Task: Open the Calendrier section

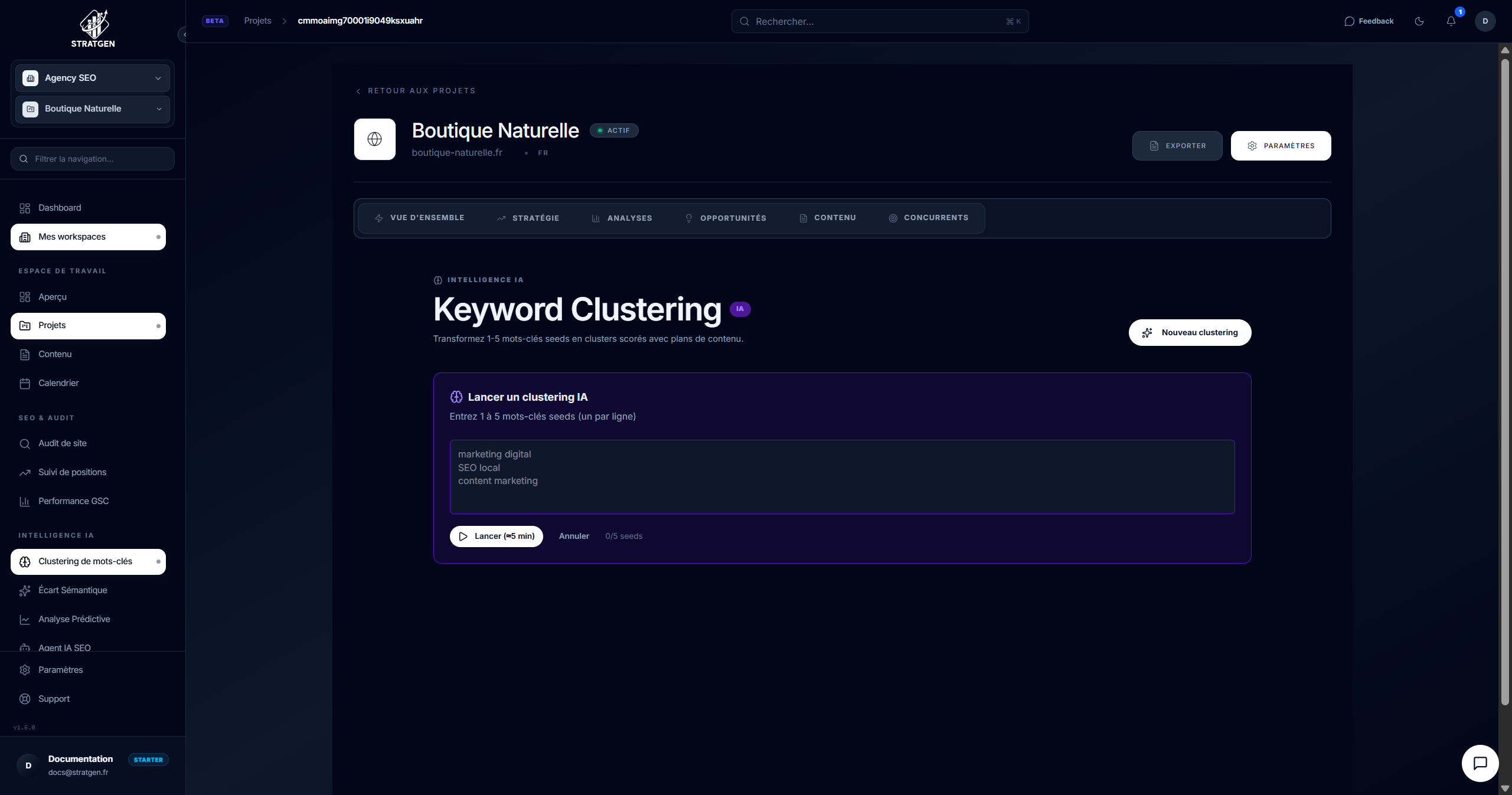Action: point(58,383)
